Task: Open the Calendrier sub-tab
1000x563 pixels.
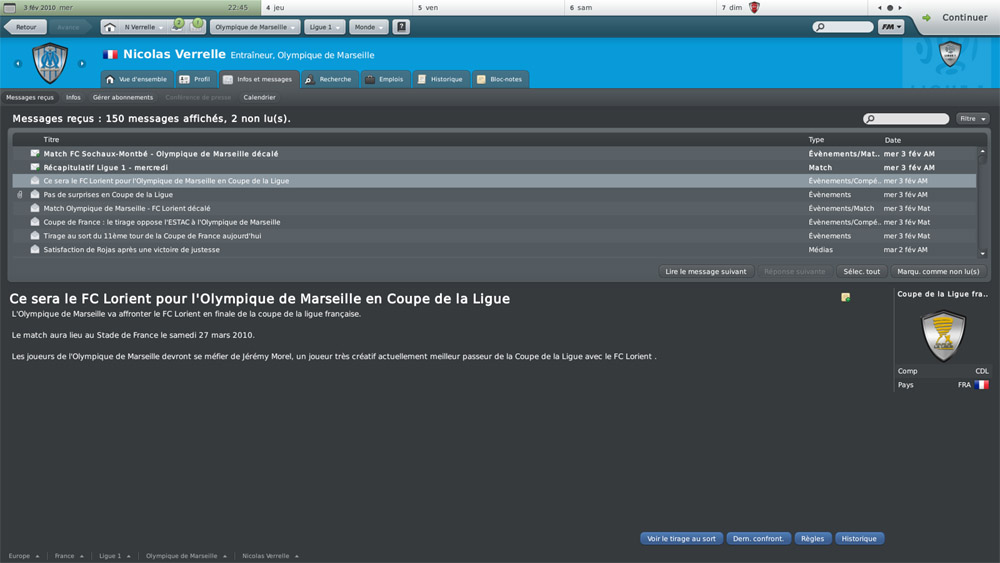Action: coord(260,98)
